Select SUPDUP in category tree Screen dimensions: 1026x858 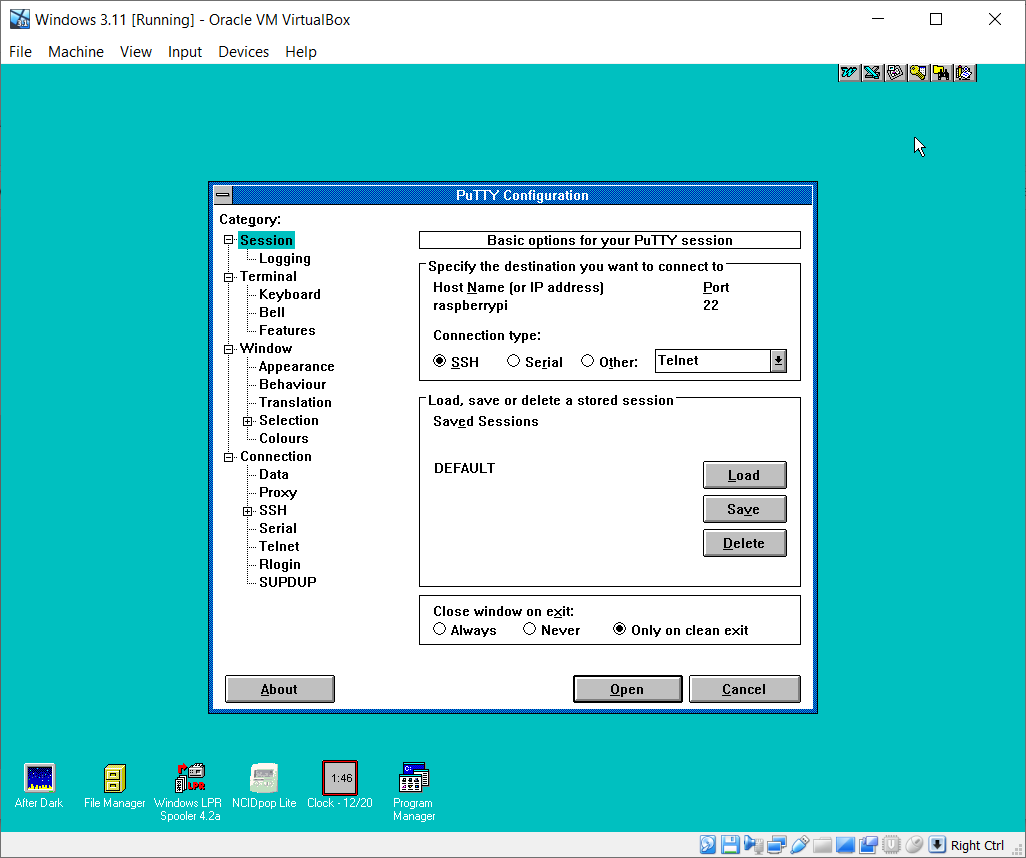click(x=287, y=582)
